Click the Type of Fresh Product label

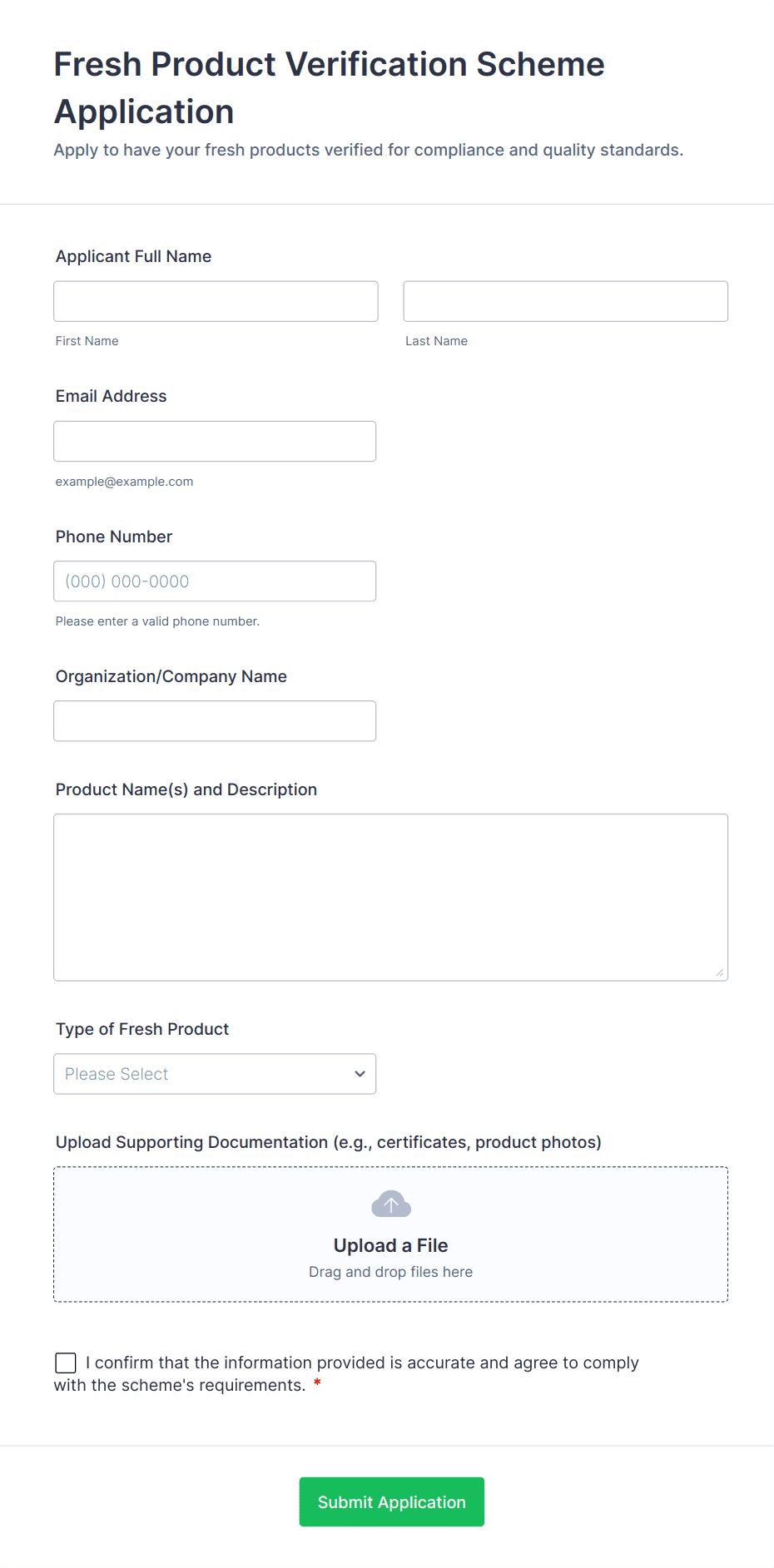click(142, 1029)
